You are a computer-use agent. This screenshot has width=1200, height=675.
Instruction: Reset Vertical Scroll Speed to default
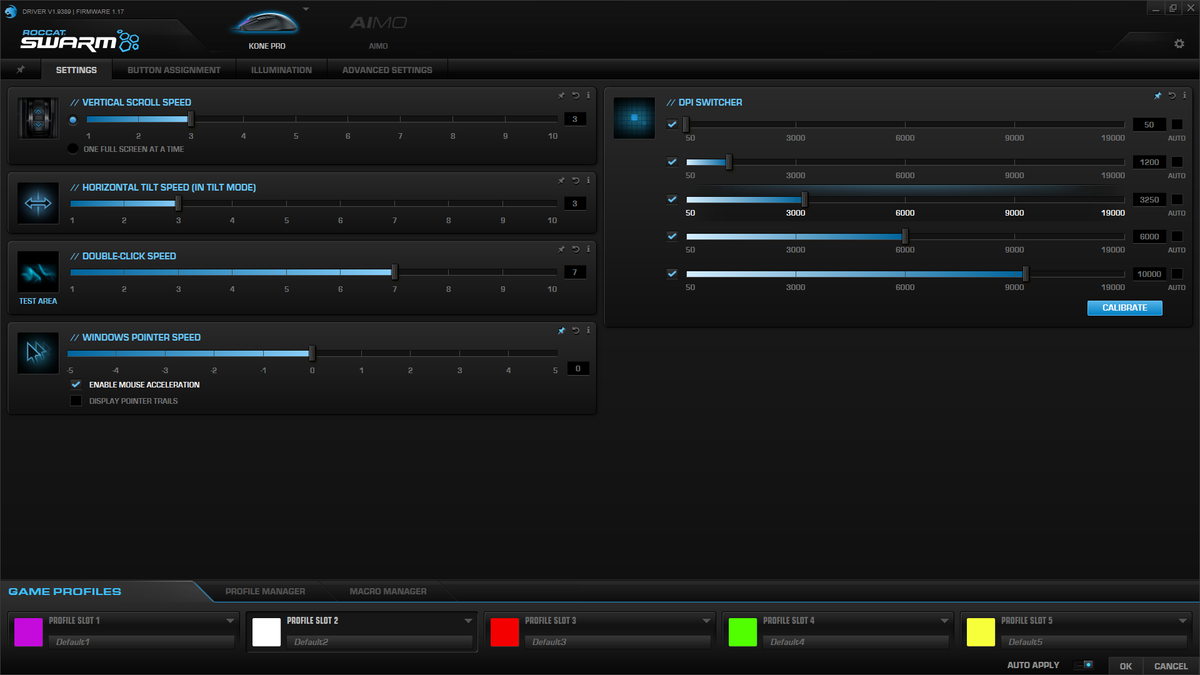click(576, 95)
